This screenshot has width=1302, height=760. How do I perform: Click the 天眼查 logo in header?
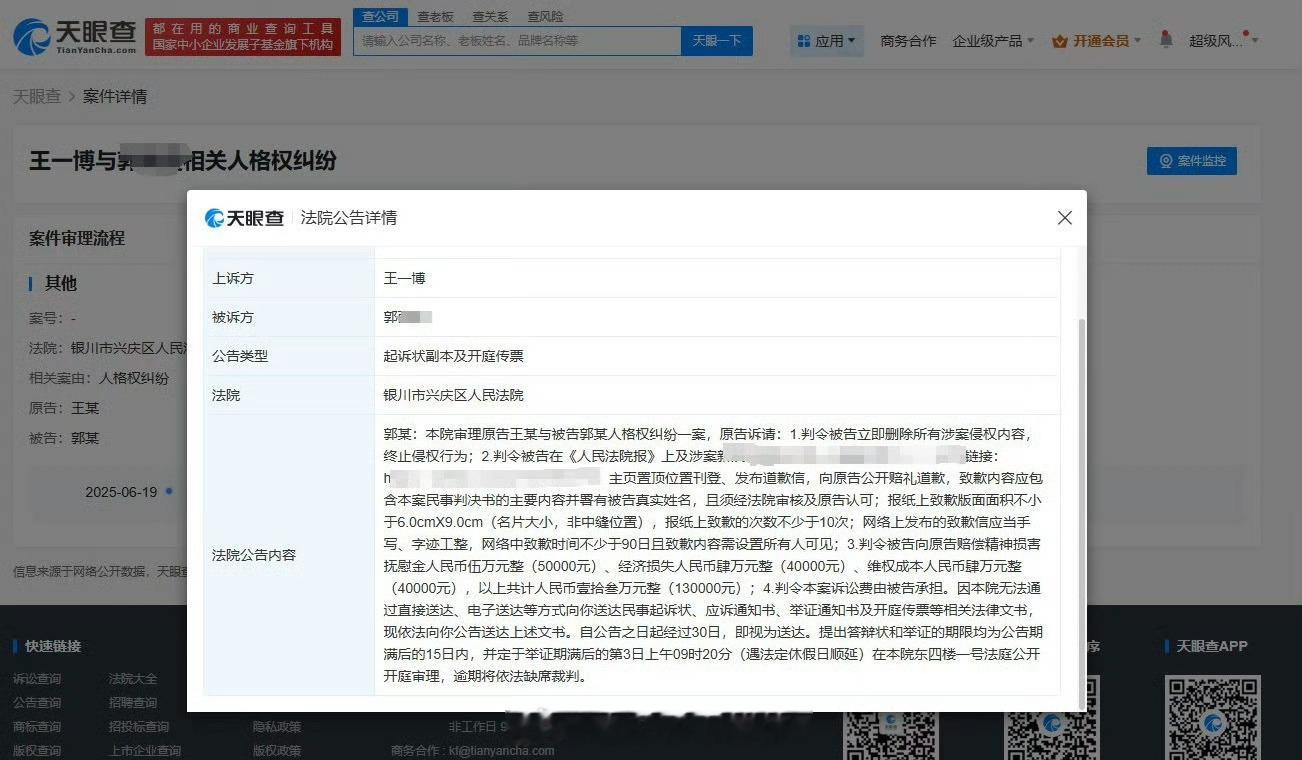coord(75,37)
